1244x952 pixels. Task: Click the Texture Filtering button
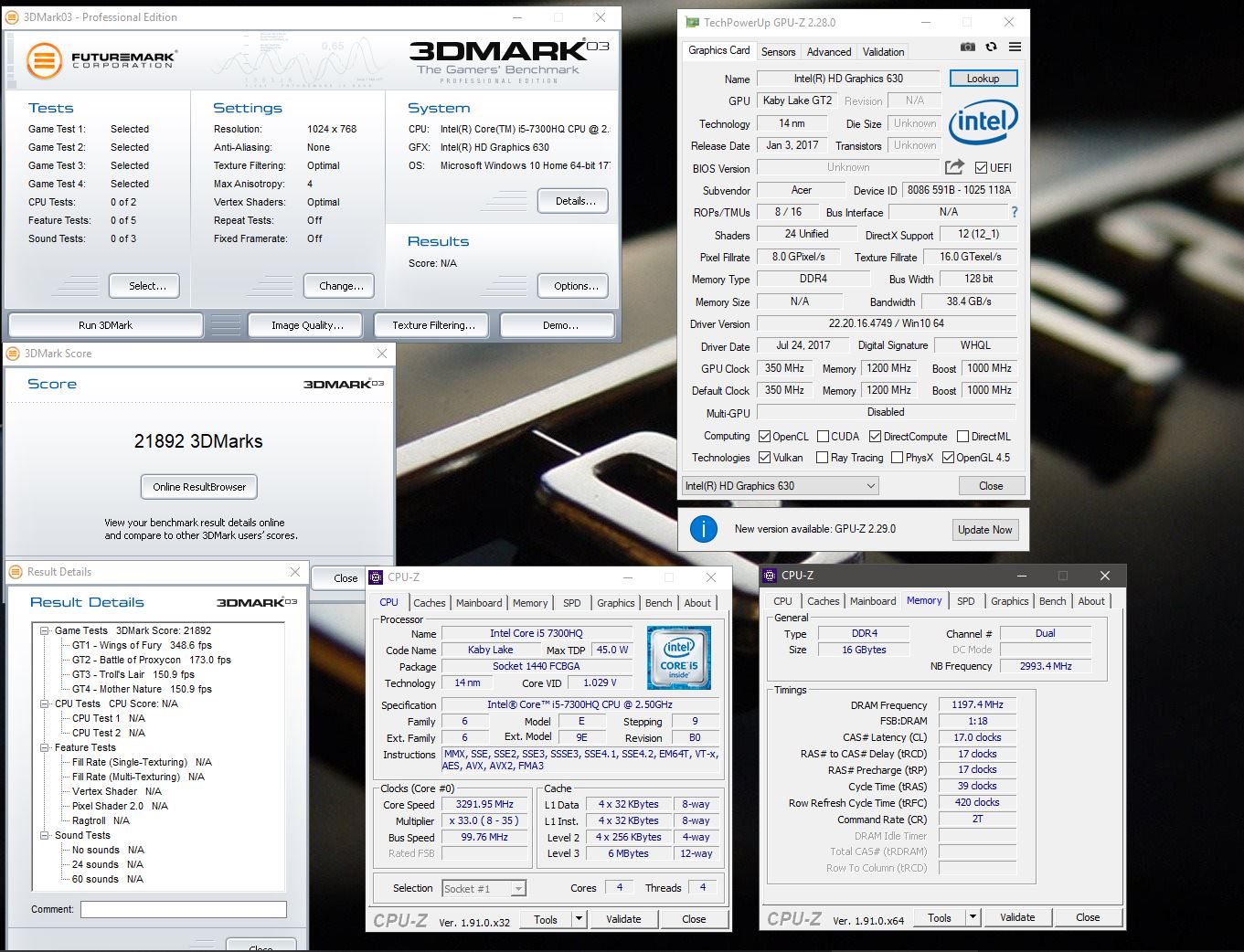[x=433, y=325]
